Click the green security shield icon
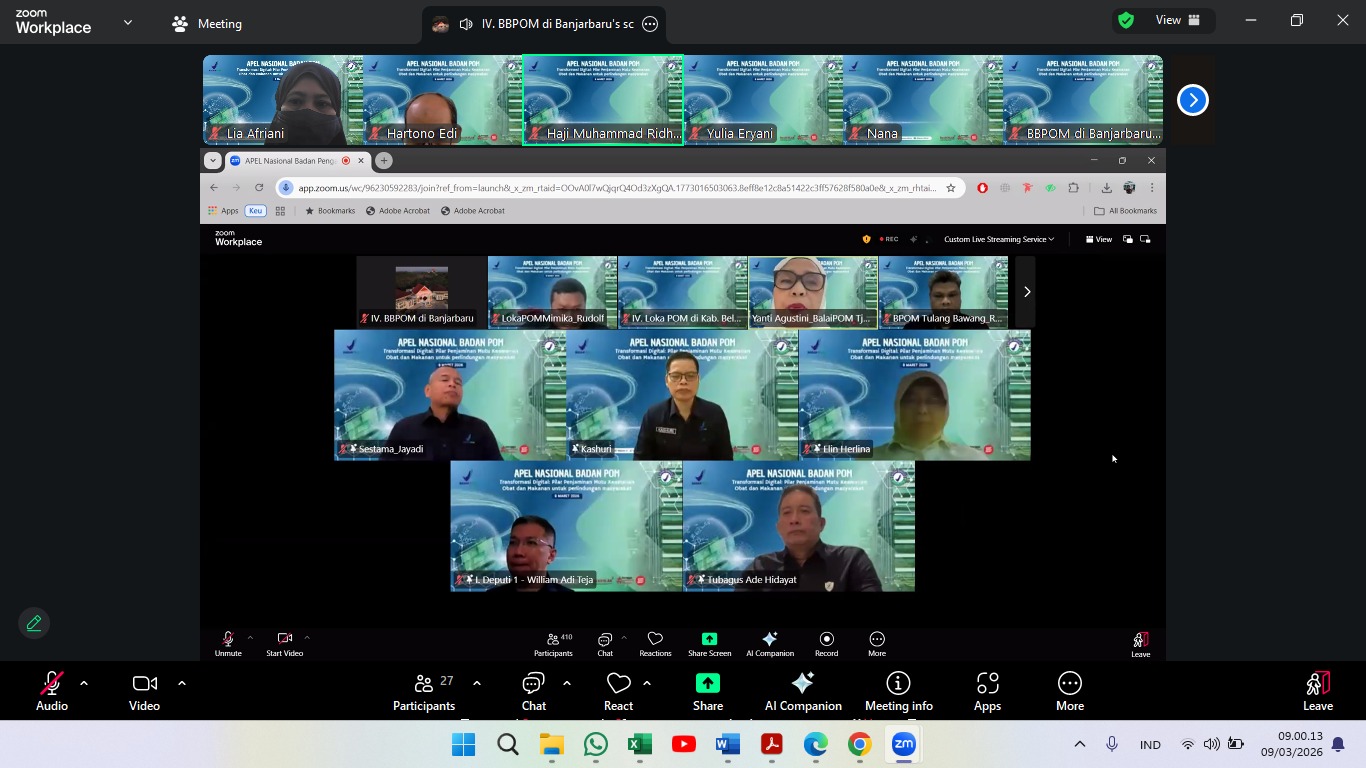 pos(1126,20)
